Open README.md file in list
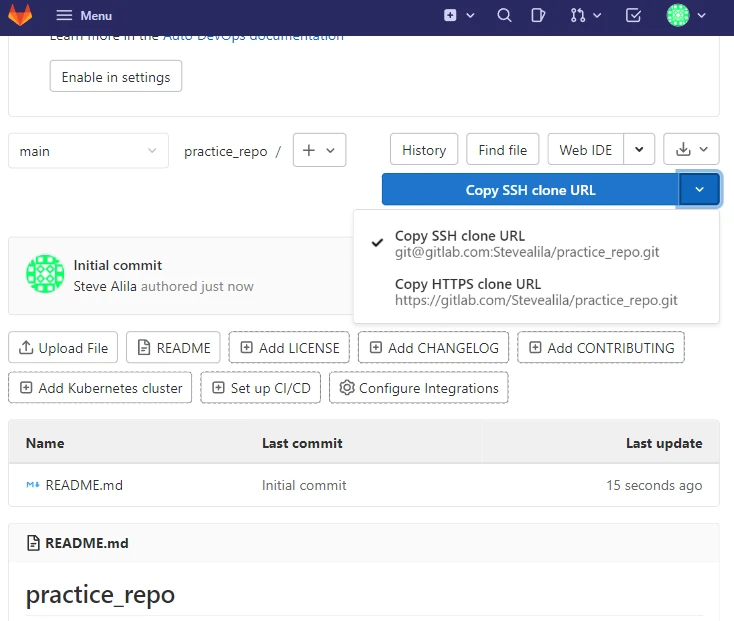The height and width of the screenshot is (621, 734). pyautogui.click(x=84, y=485)
